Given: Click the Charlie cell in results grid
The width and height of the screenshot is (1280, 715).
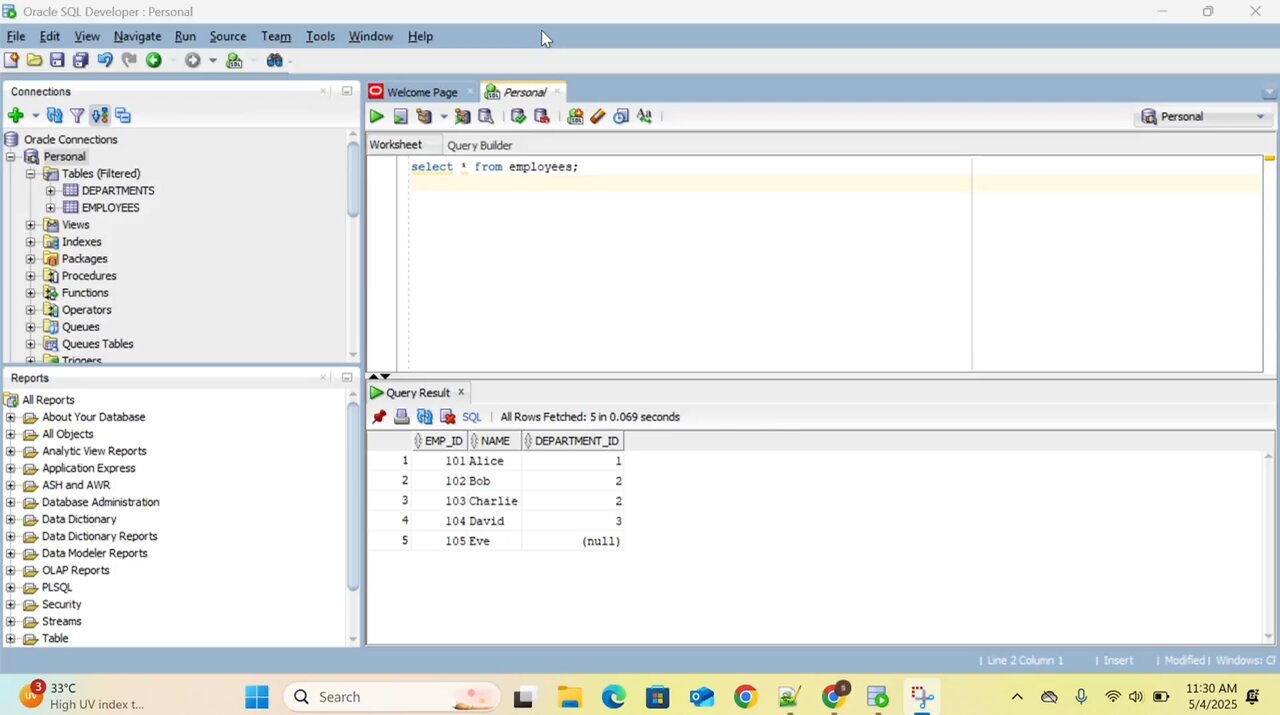Looking at the screenshot, I should click(494, 501).
